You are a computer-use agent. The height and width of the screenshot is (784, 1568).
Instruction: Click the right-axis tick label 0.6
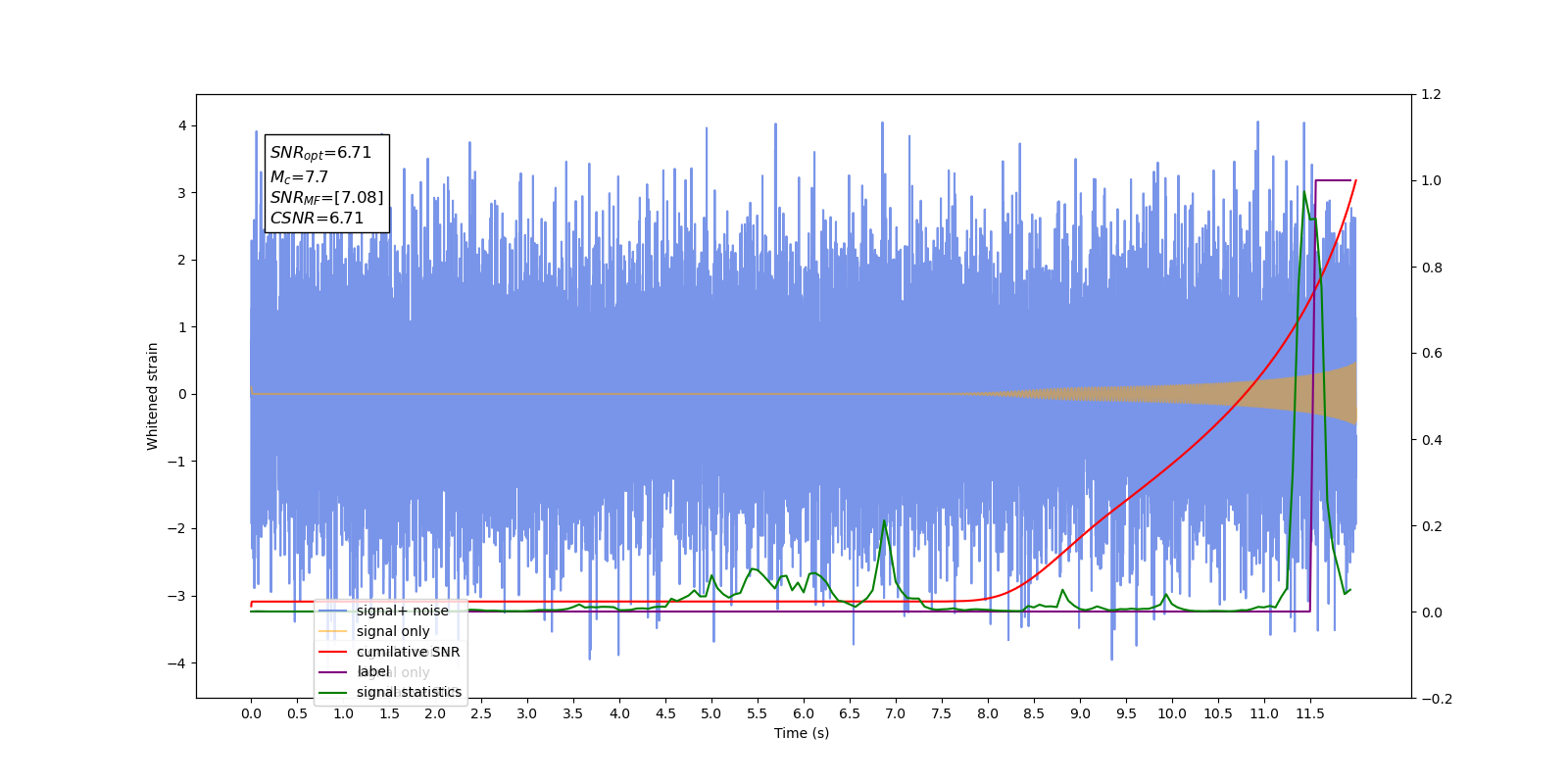[x=1432, y=353]
